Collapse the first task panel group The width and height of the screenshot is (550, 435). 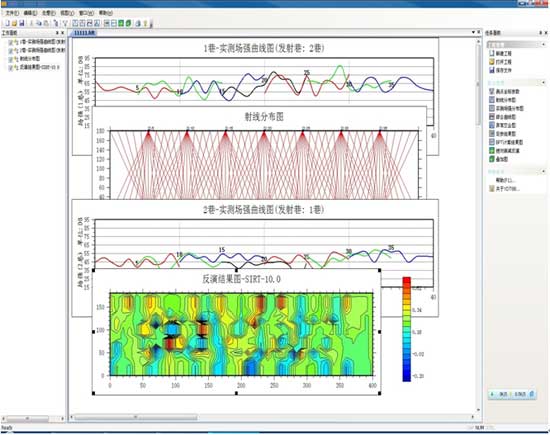[x=543, y=45]
